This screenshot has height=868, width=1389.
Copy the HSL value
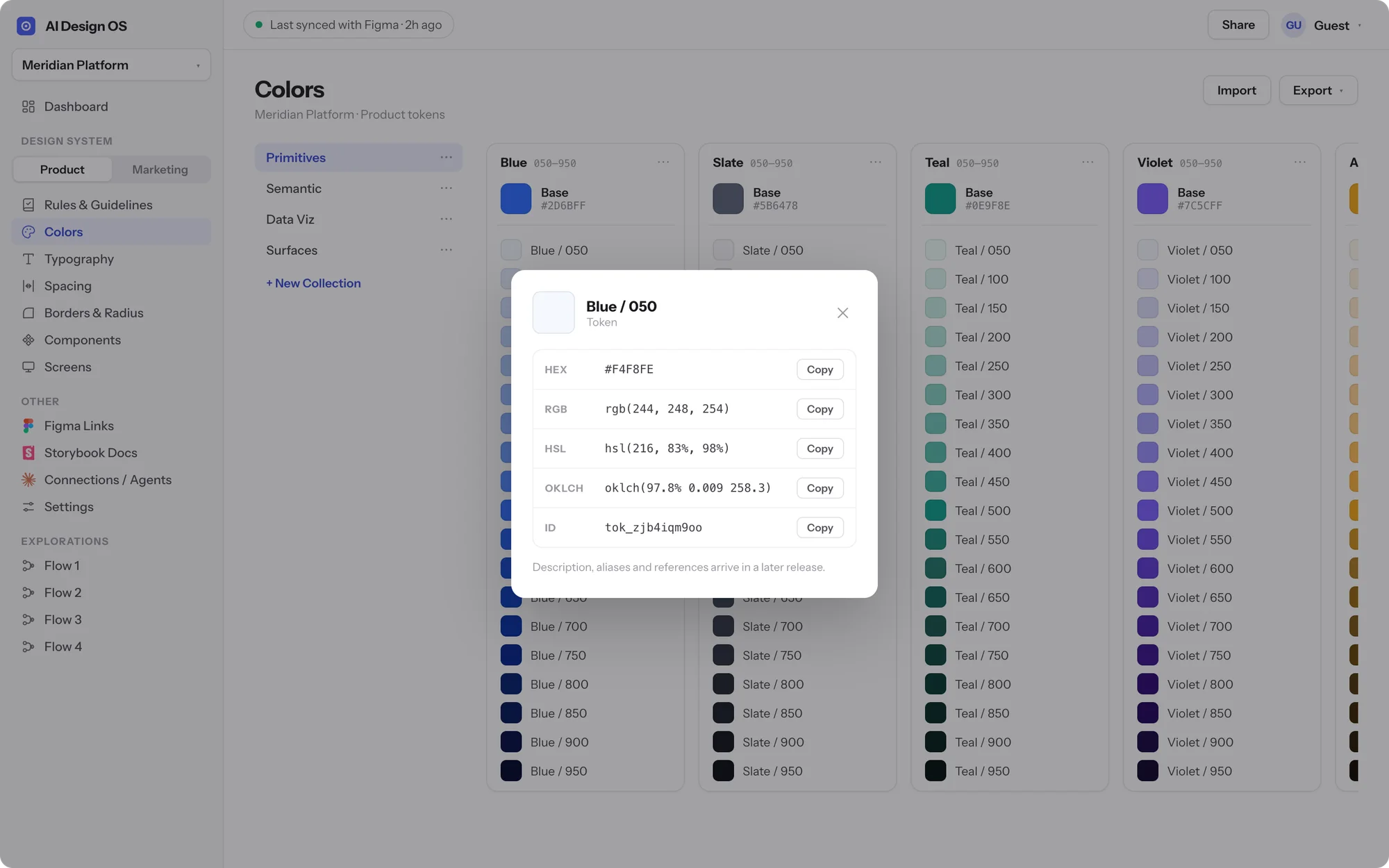point(820,449)
